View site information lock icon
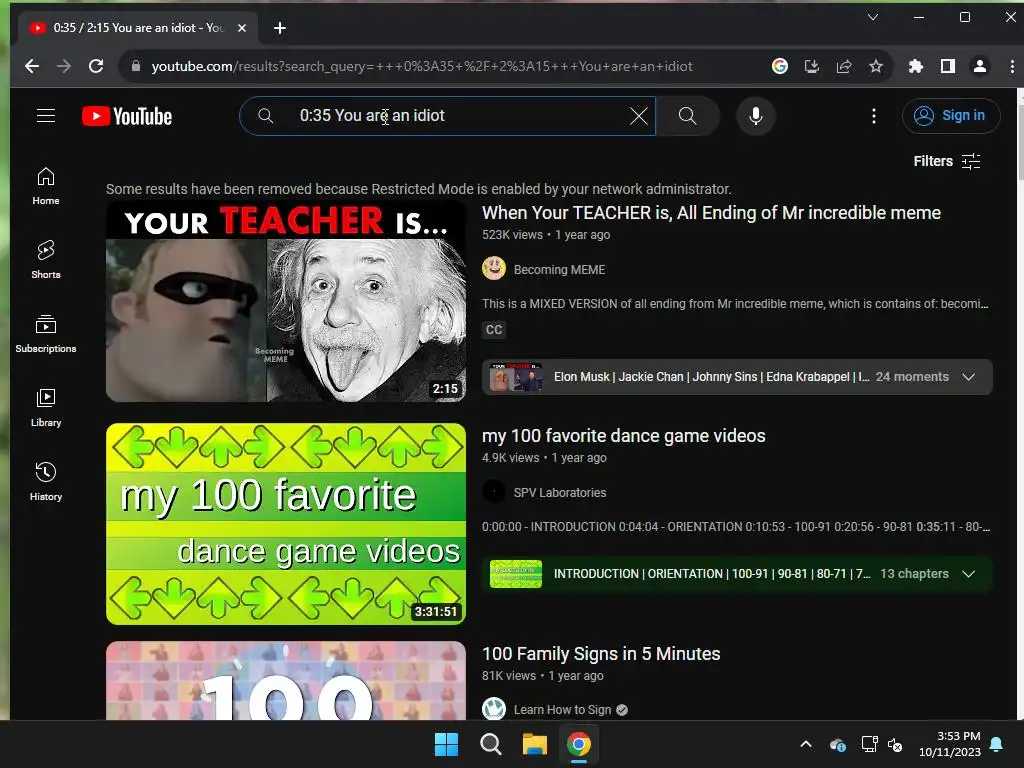Viewport: 1024px width, 768px height. pyautogui.click(x=136, y=66)
